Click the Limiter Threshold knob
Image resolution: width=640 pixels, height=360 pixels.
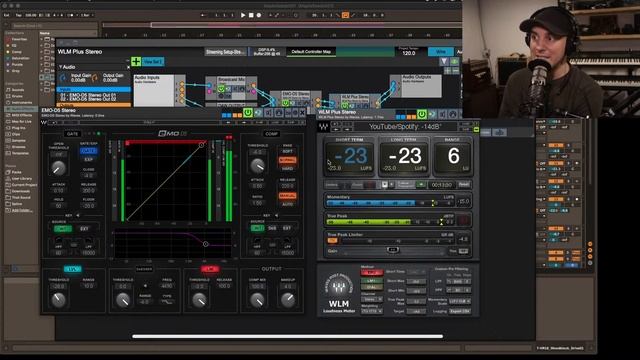click(199, 300)
